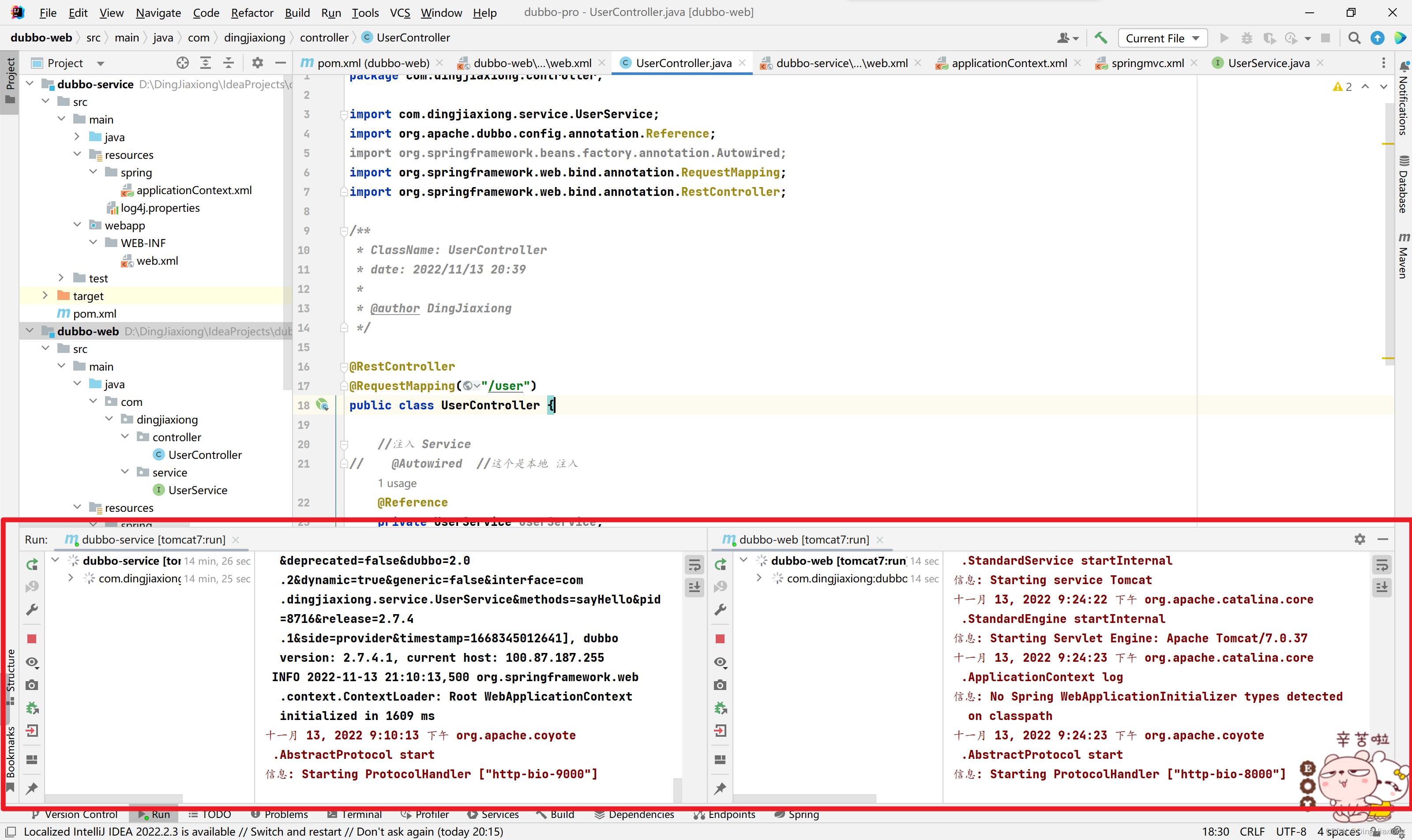Image resolution: width=1412 pixels, height=840 pixels.
Task: Open the Navigate menu
Action: pos(158,12)
